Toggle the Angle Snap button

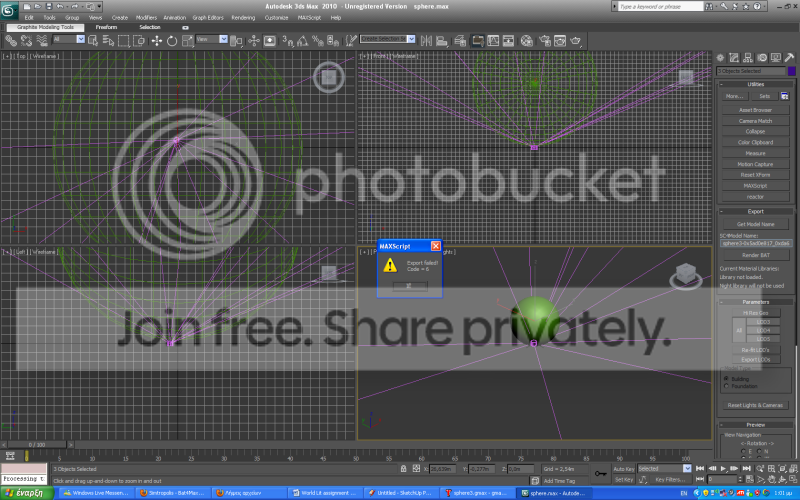tap(303, 40)
